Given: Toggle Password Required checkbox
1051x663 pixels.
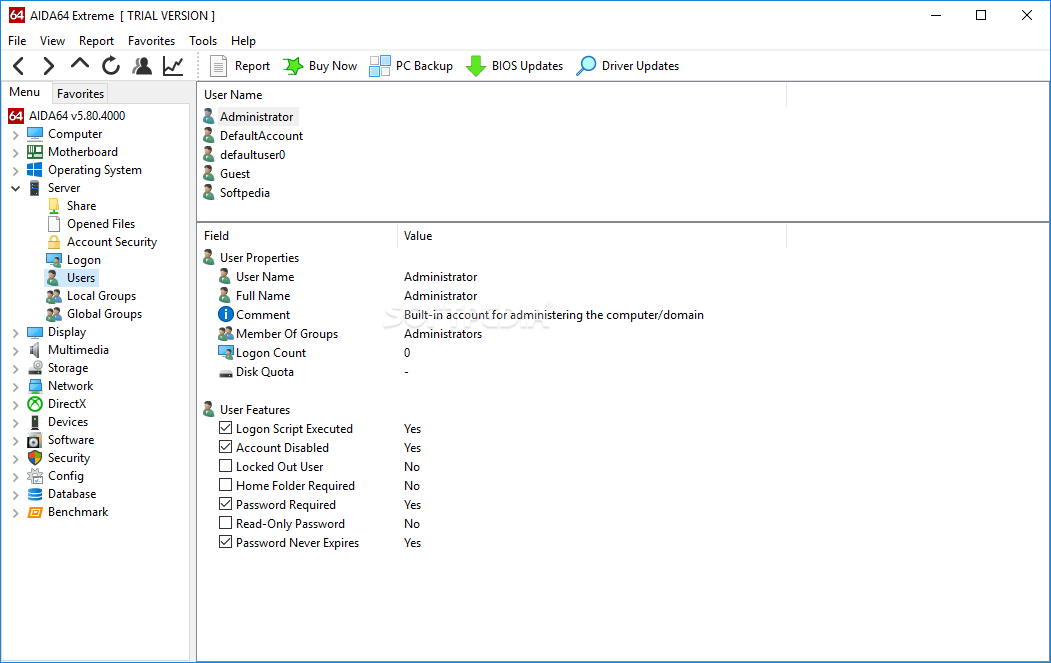Looking at the screenshot, I should (225, 503).
